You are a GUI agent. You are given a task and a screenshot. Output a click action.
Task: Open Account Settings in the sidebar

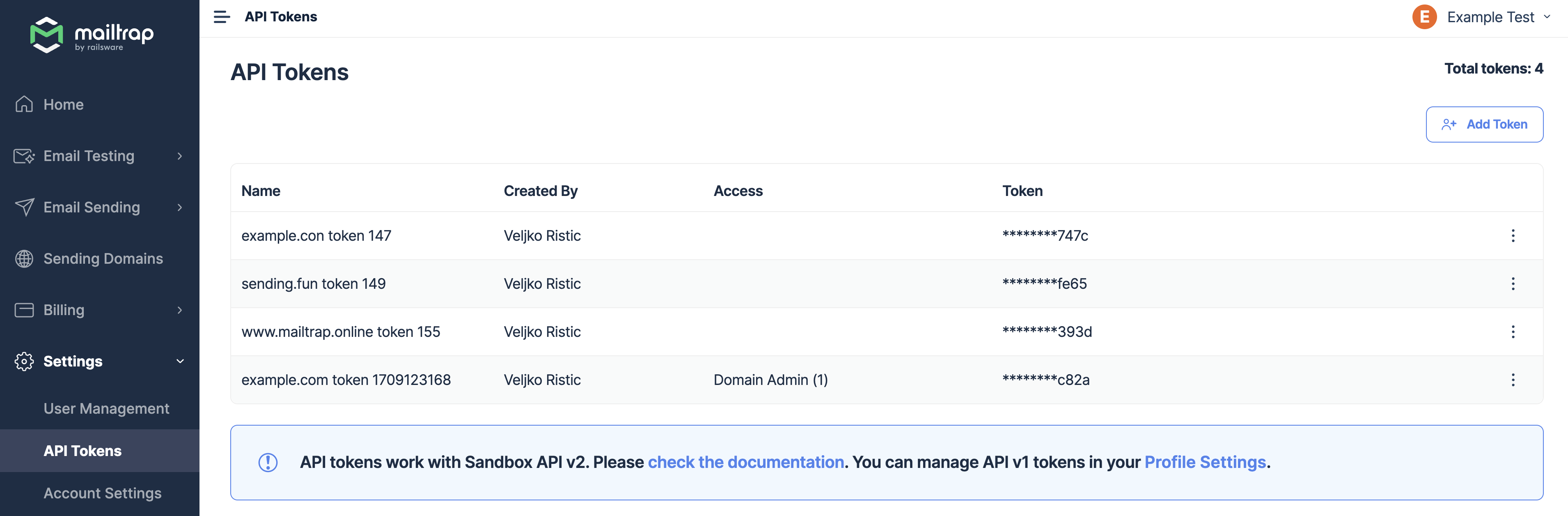(102, 493)
